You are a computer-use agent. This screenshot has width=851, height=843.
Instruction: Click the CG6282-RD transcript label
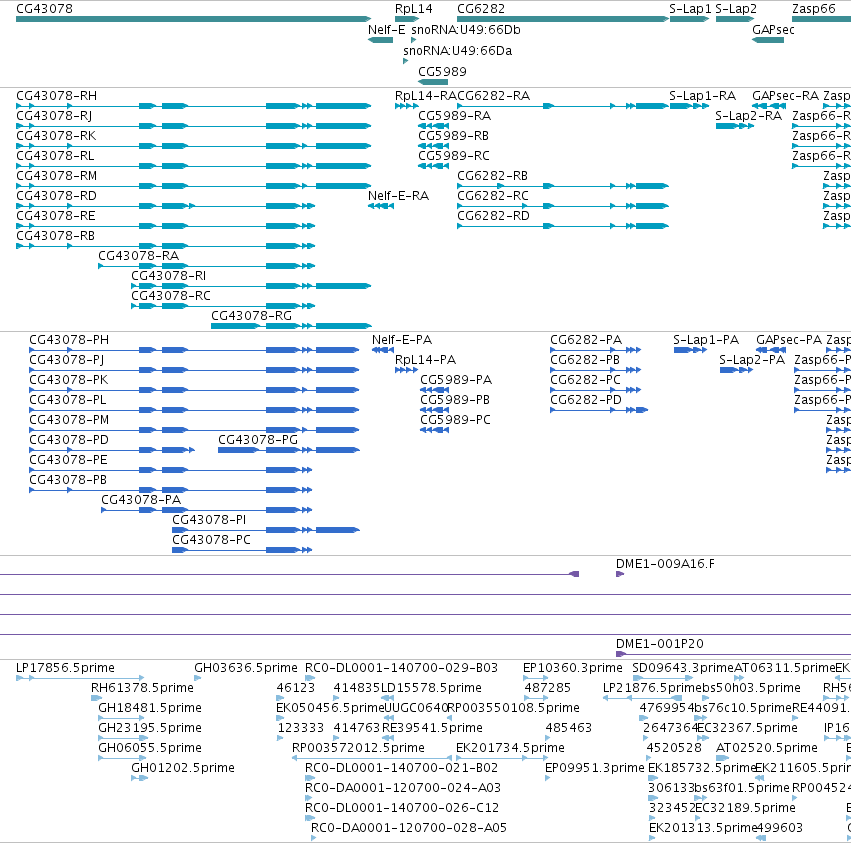(493, 216)
